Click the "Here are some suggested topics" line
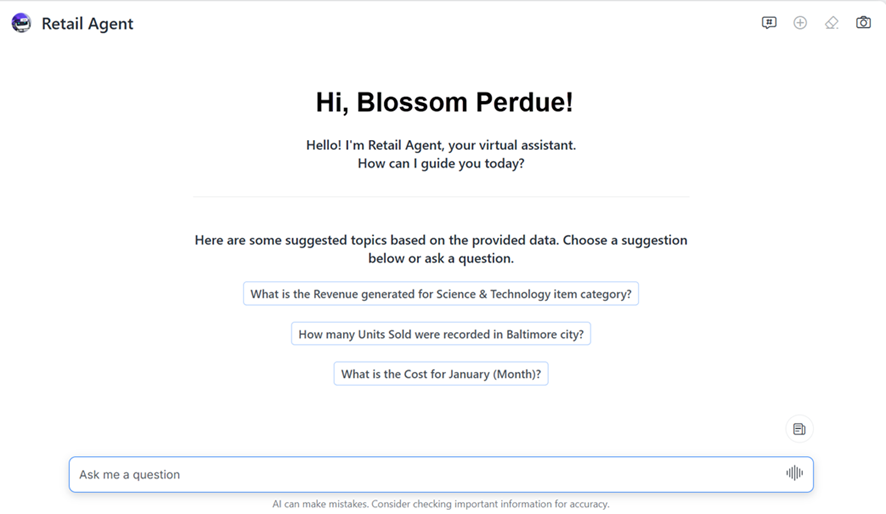886x514 pixels. tap(441, 240)
